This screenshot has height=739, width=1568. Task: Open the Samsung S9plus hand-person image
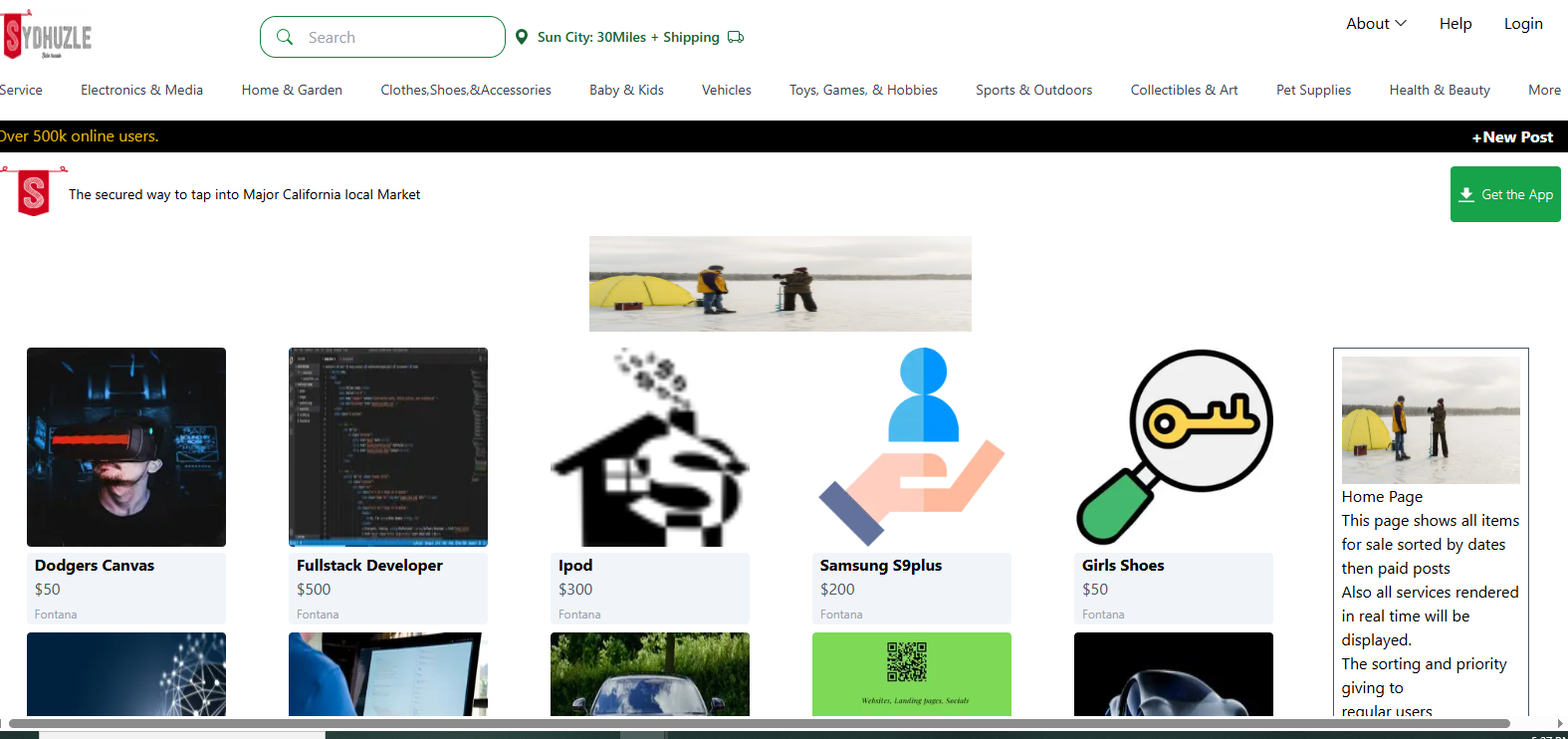click(x=912, y=447)
